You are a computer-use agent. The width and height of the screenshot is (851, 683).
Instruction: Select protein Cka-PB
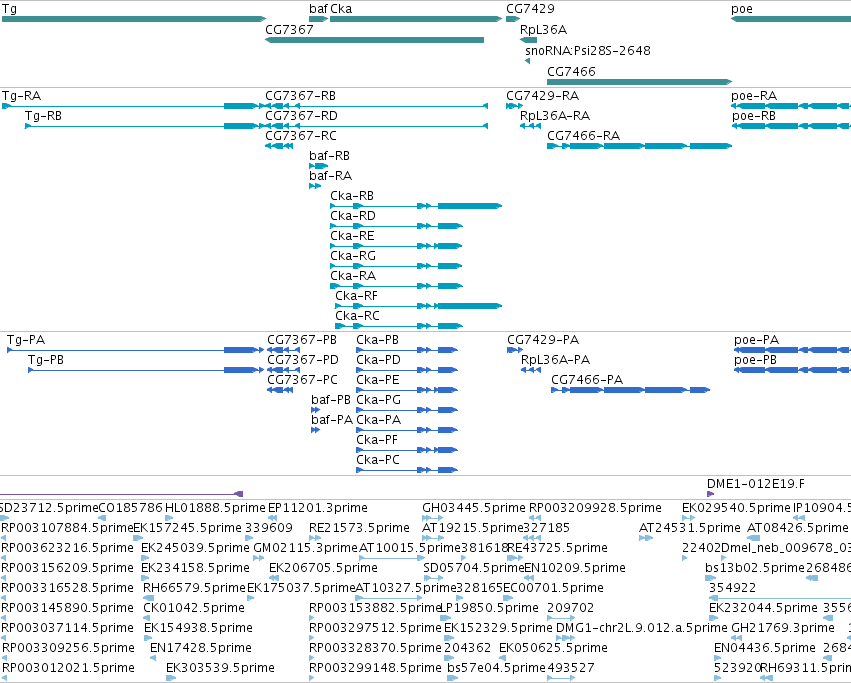click(x=378, y=340)
